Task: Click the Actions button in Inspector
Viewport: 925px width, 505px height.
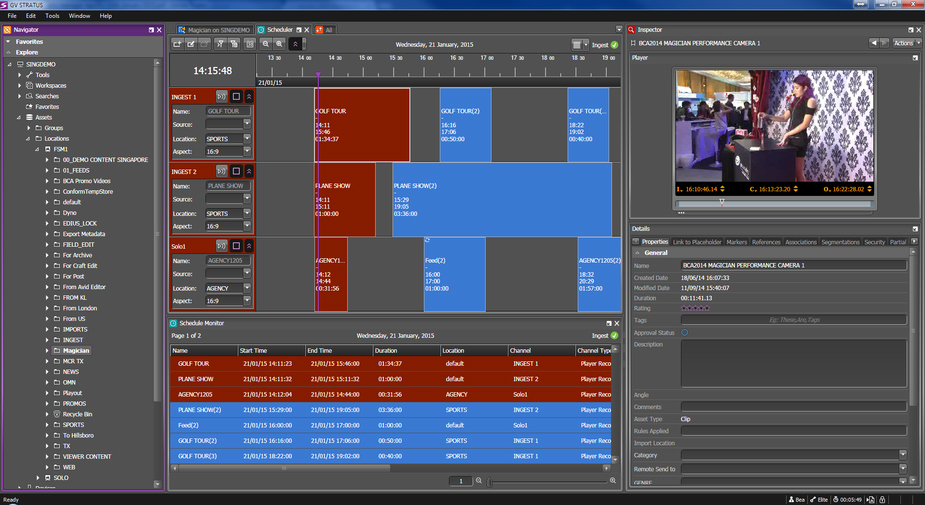Action: (x=904, y=43)
